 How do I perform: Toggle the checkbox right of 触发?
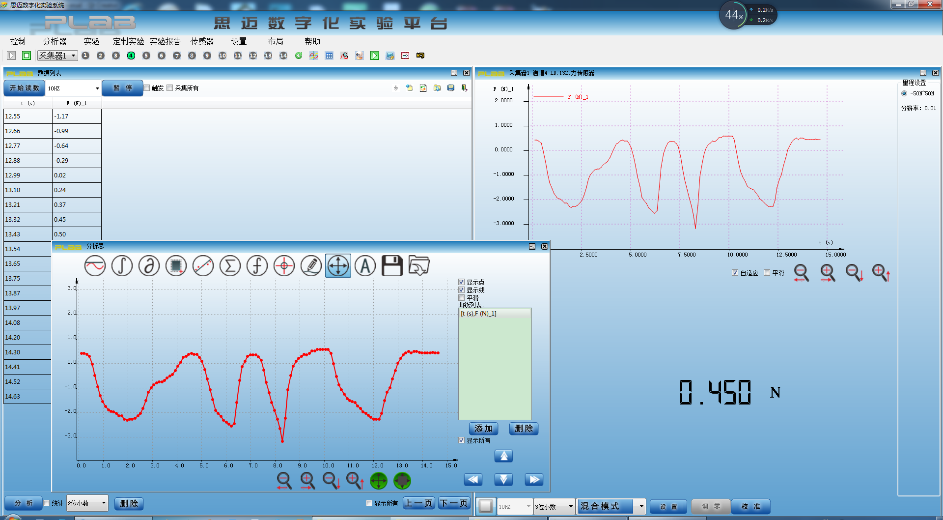(x=170, y=88)
